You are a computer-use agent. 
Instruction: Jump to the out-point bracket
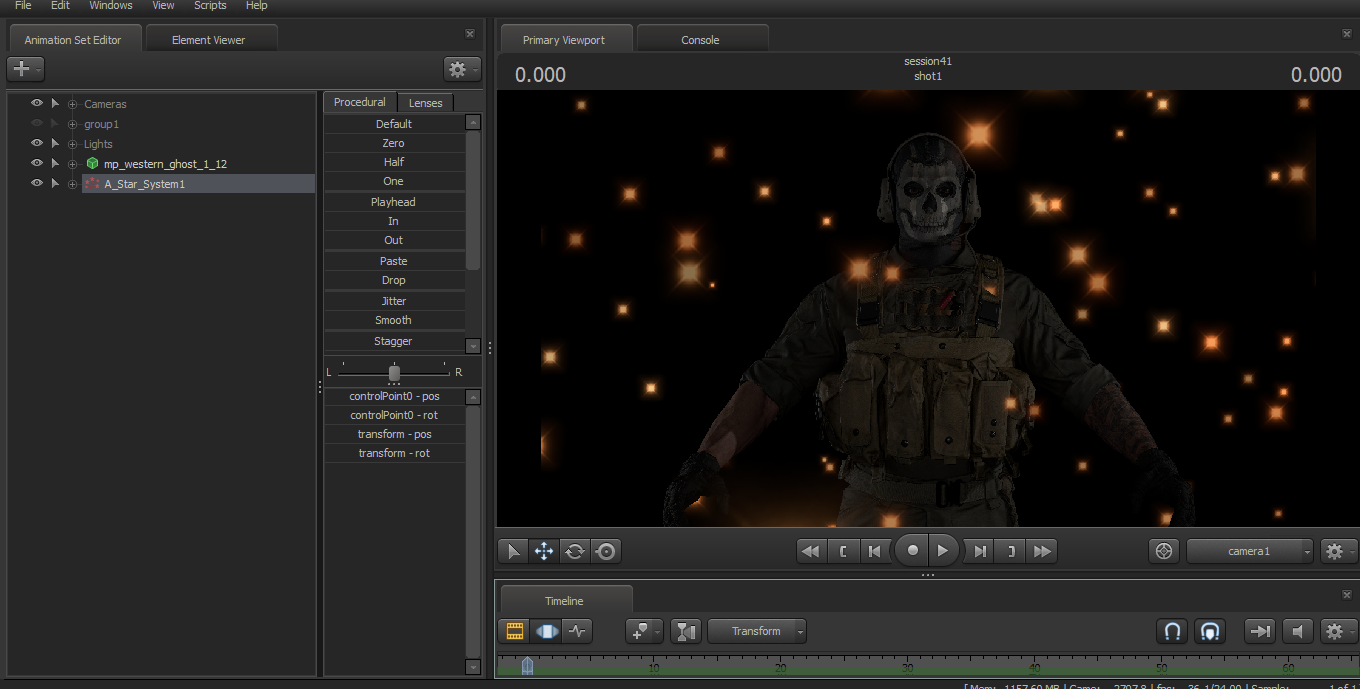point(1011,551)
